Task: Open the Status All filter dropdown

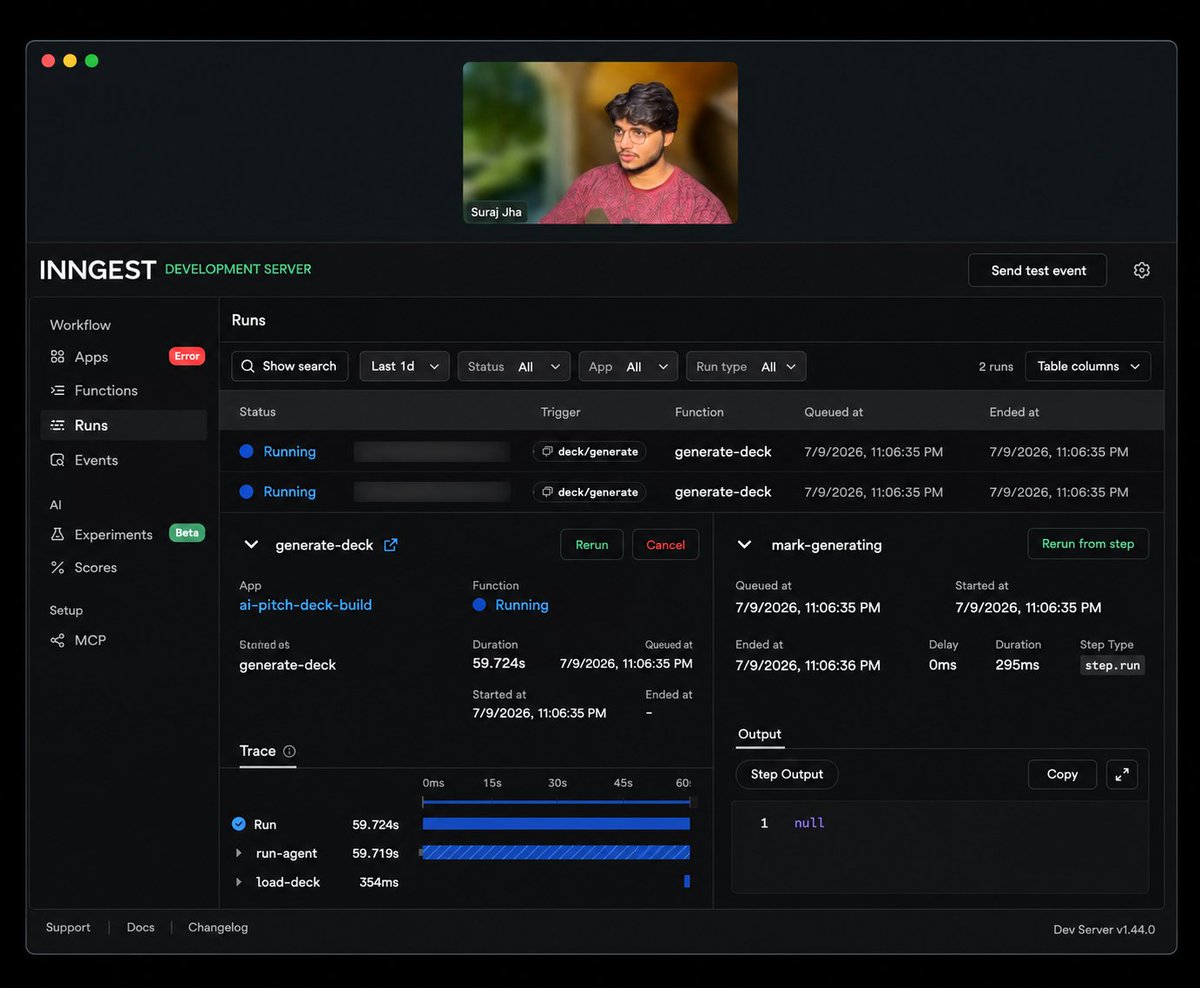Action: click(514, 366)
